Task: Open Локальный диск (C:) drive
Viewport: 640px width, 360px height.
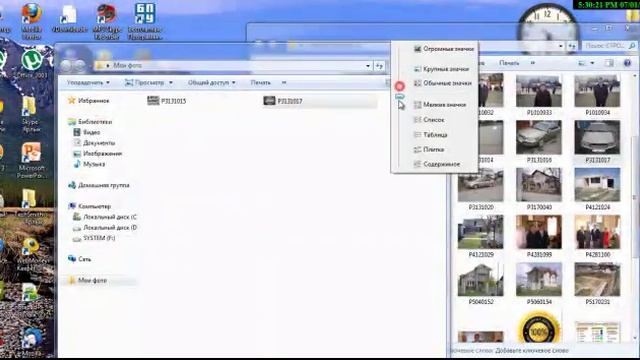Action: pyautogui.click(x=105, y=217)
